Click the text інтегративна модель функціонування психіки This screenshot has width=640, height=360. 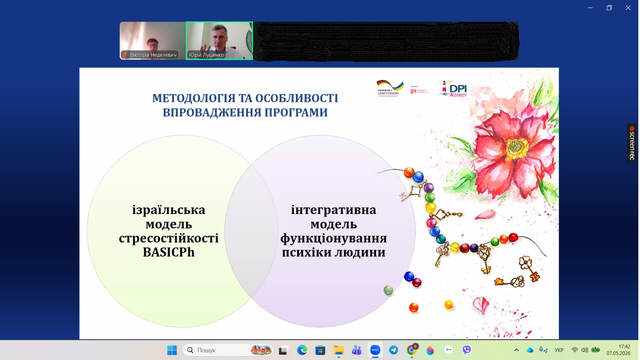[x=333, y=231]
